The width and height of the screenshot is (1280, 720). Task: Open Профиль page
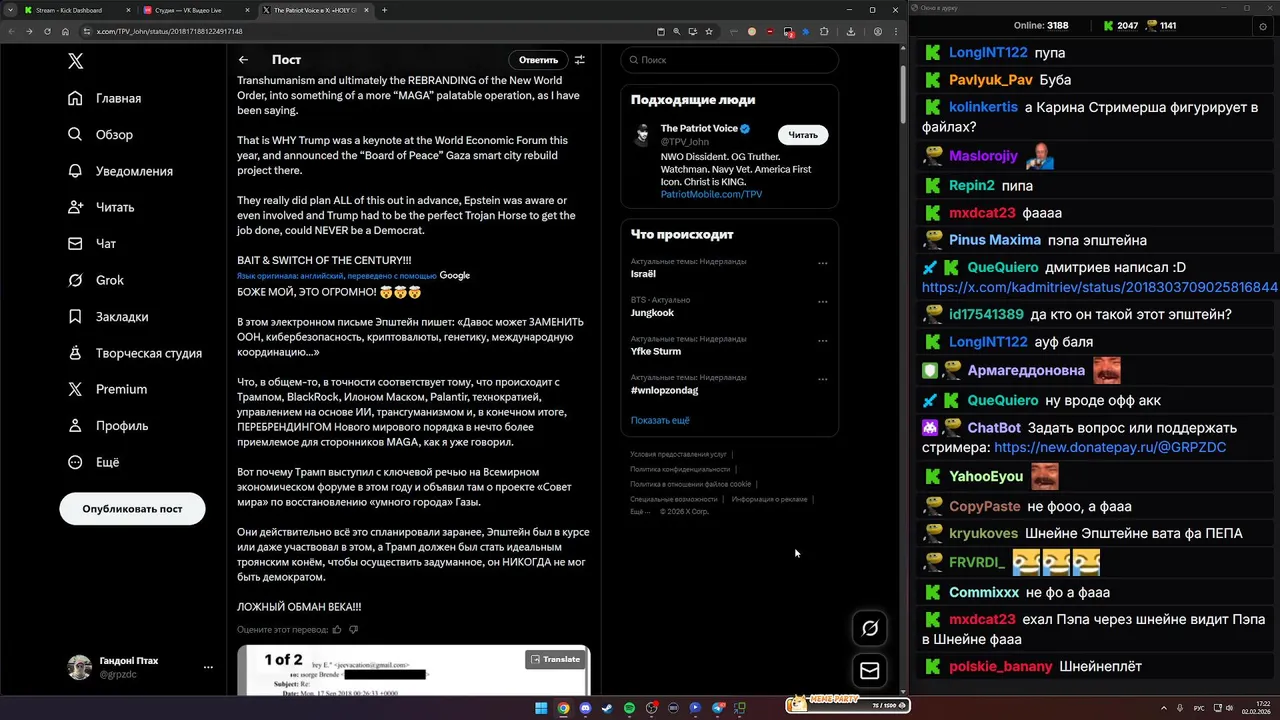click(x=108, y=425)
